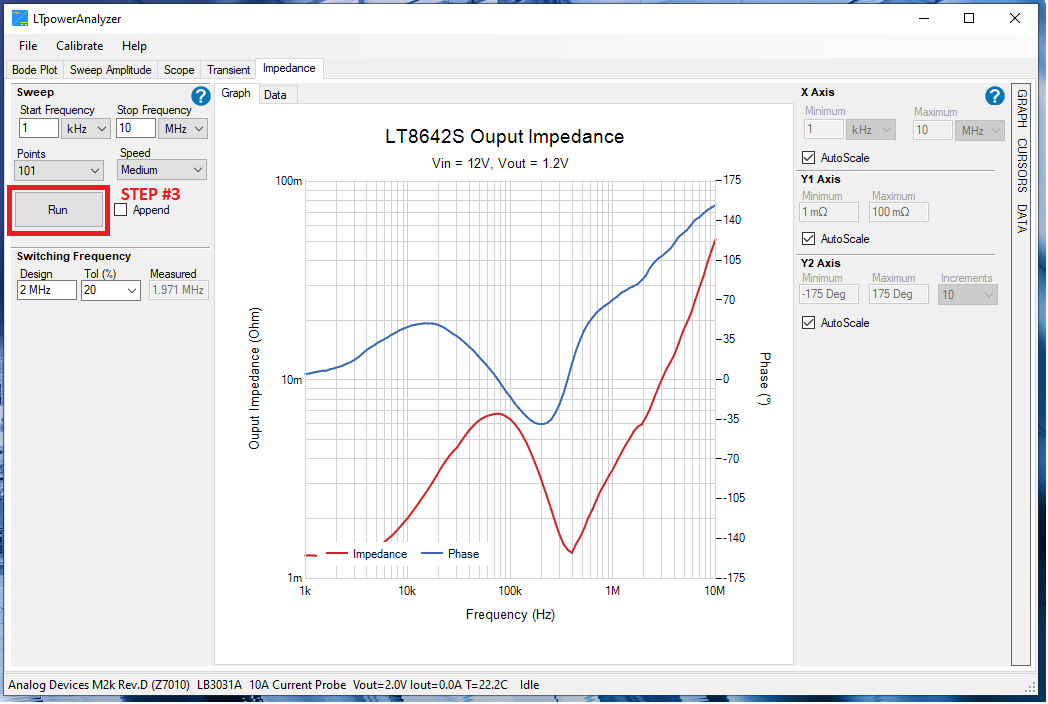The image size is (1048, 704).
Task: Open the Start Frequency unit dropdown
Action: 86,129
